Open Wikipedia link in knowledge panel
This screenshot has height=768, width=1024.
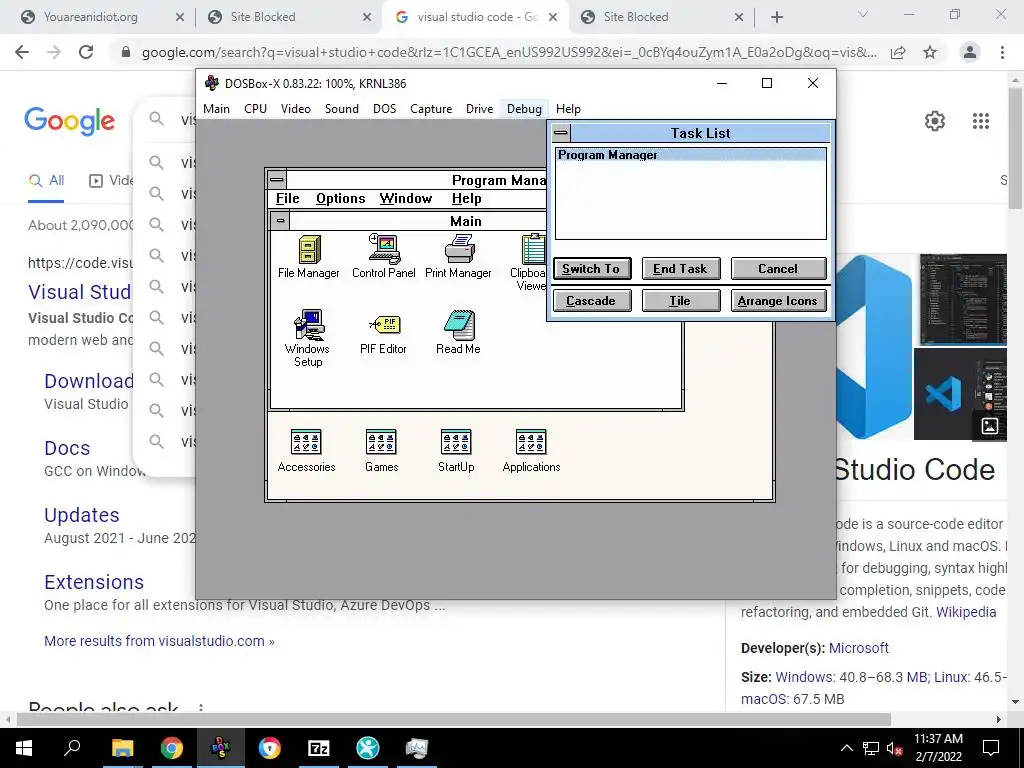tap(966, 612)
